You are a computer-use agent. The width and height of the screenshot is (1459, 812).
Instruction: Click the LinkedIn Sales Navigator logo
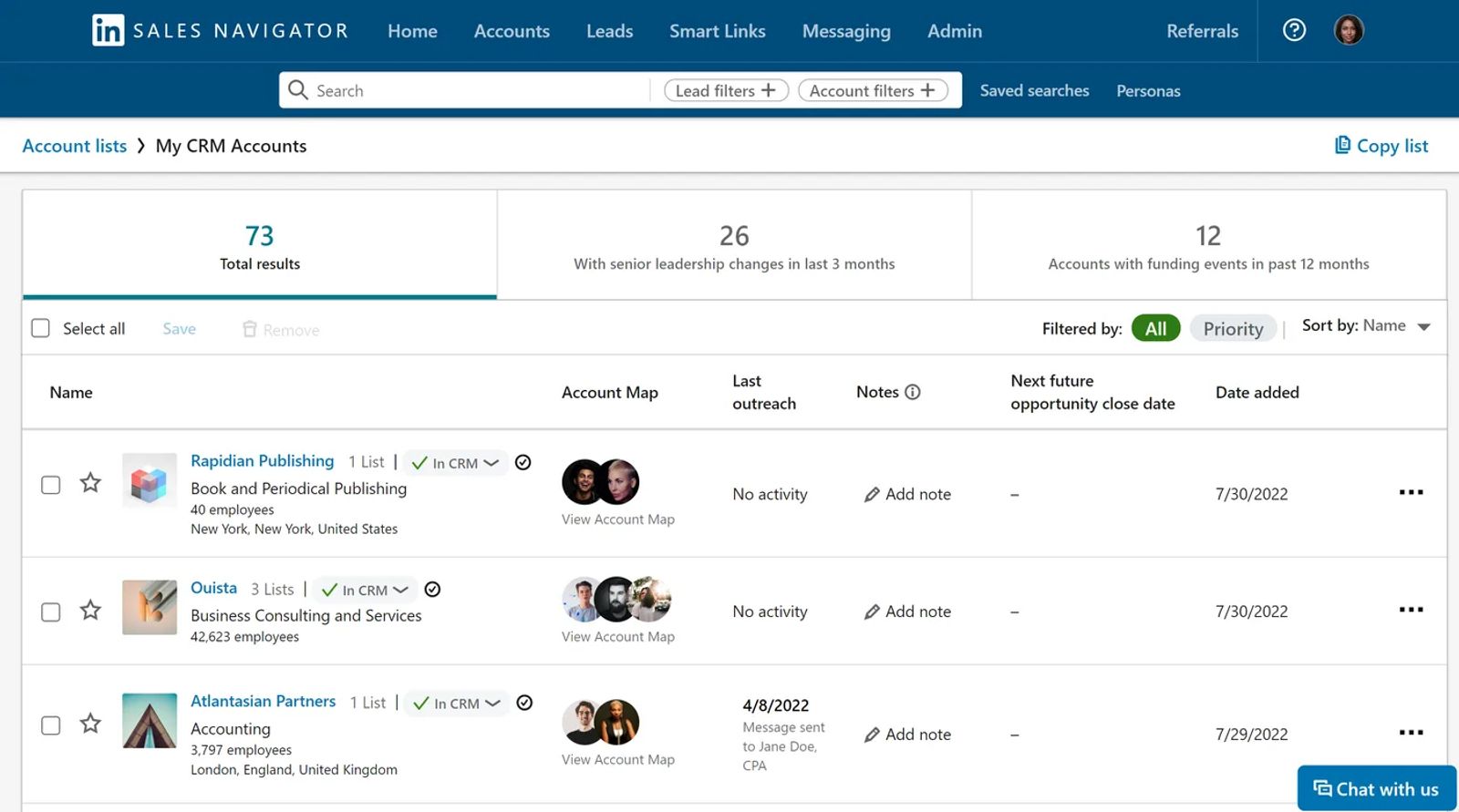(220, 31)
